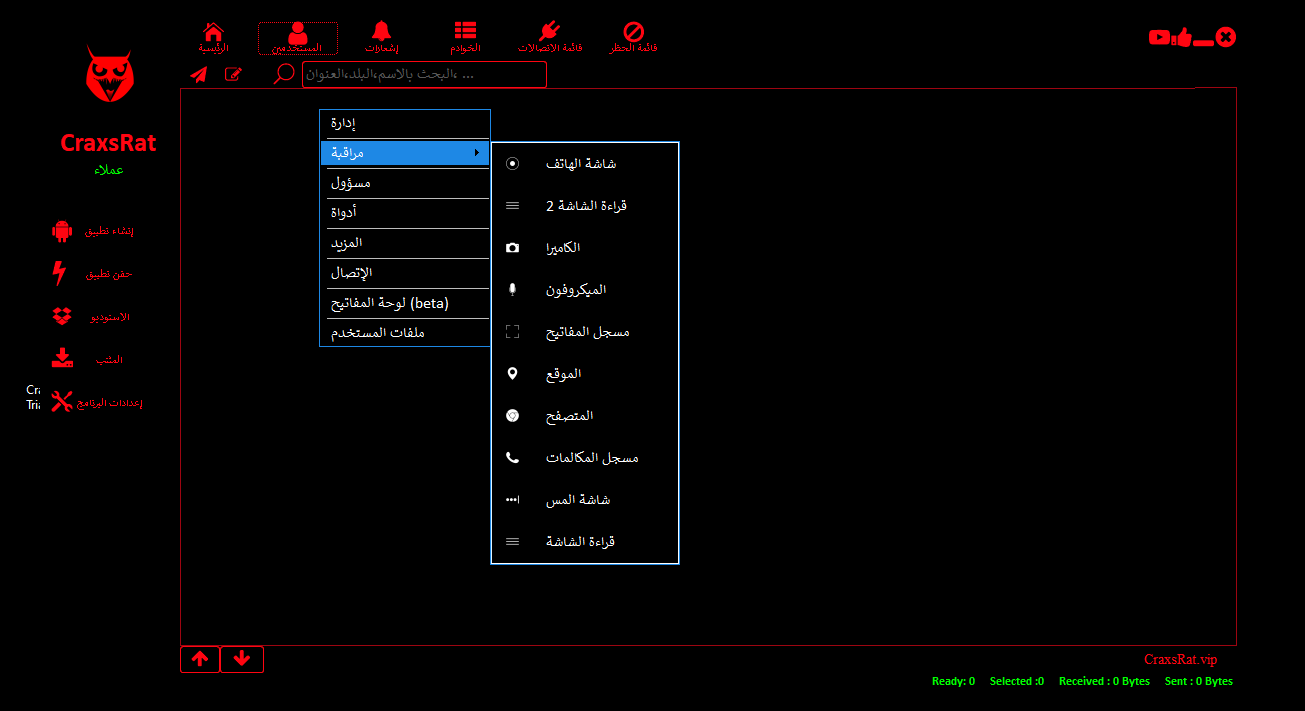The image size is (1305, 711).
Task: Click the "Received : 0 Bytes" status text
Action: pyautogui.click(x=1104, y=682)
